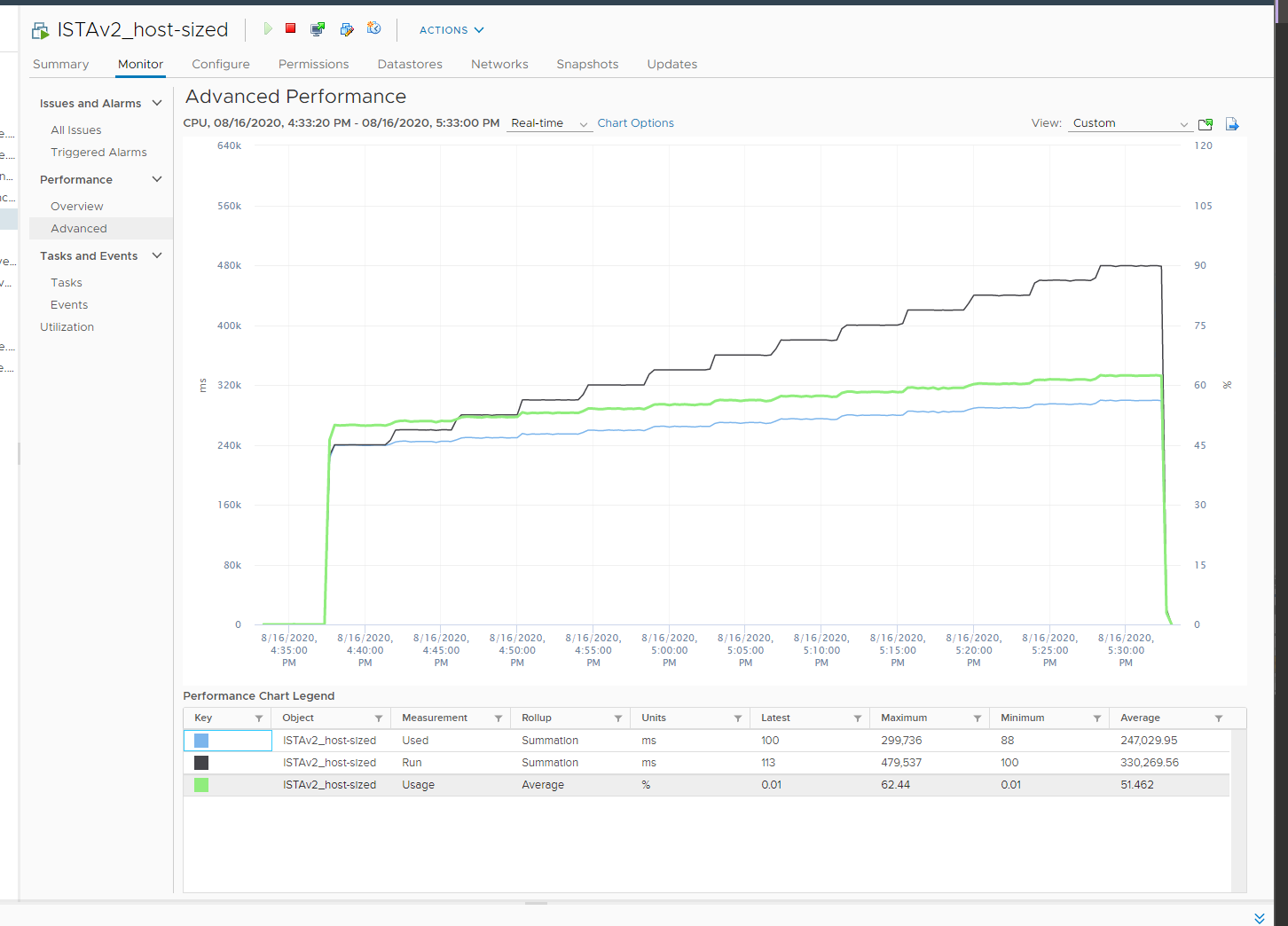
Task: Switch to the Updates tab
Action: (671, 64)
